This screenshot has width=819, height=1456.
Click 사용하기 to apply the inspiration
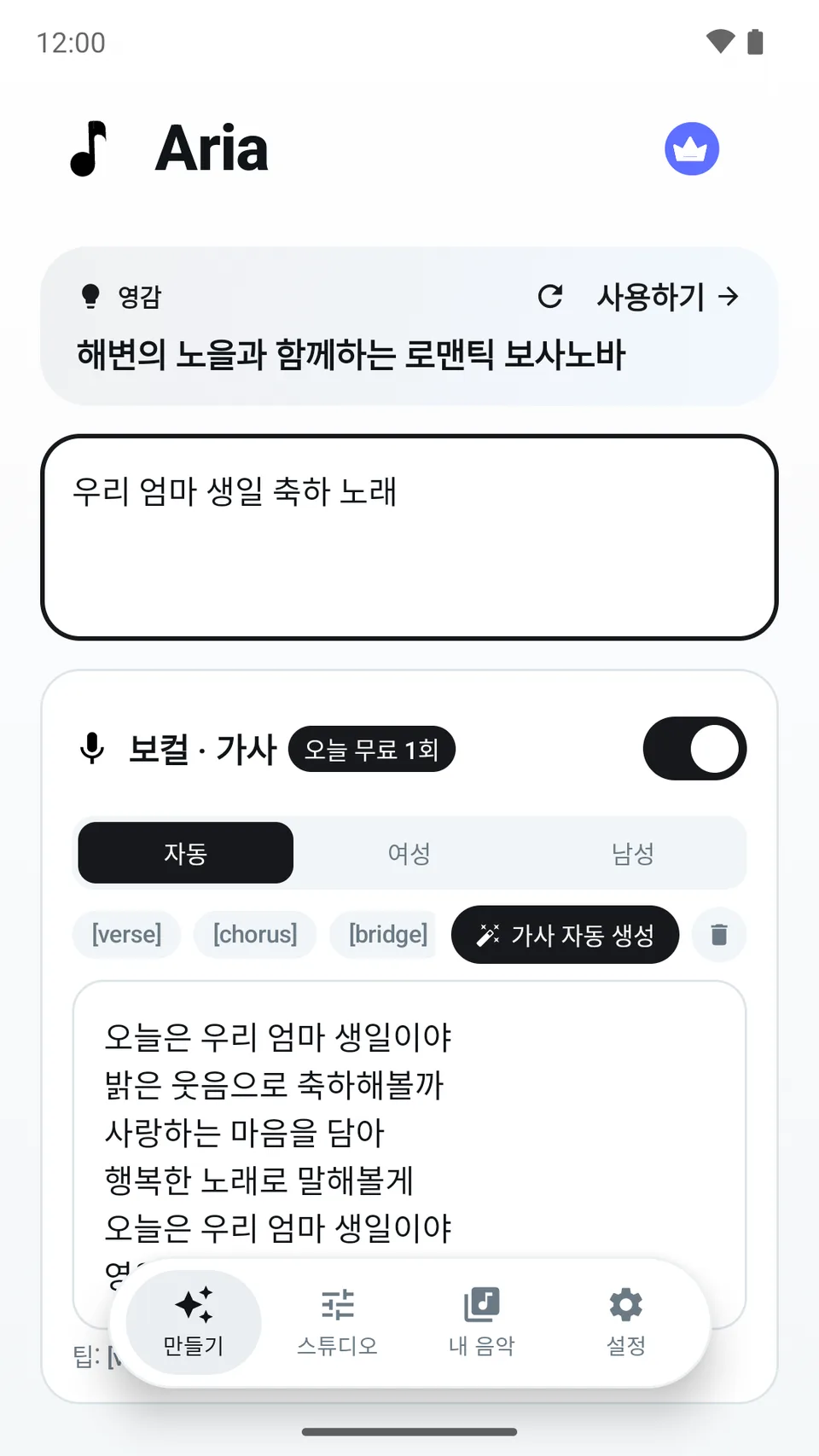click(x=668, y=296)
